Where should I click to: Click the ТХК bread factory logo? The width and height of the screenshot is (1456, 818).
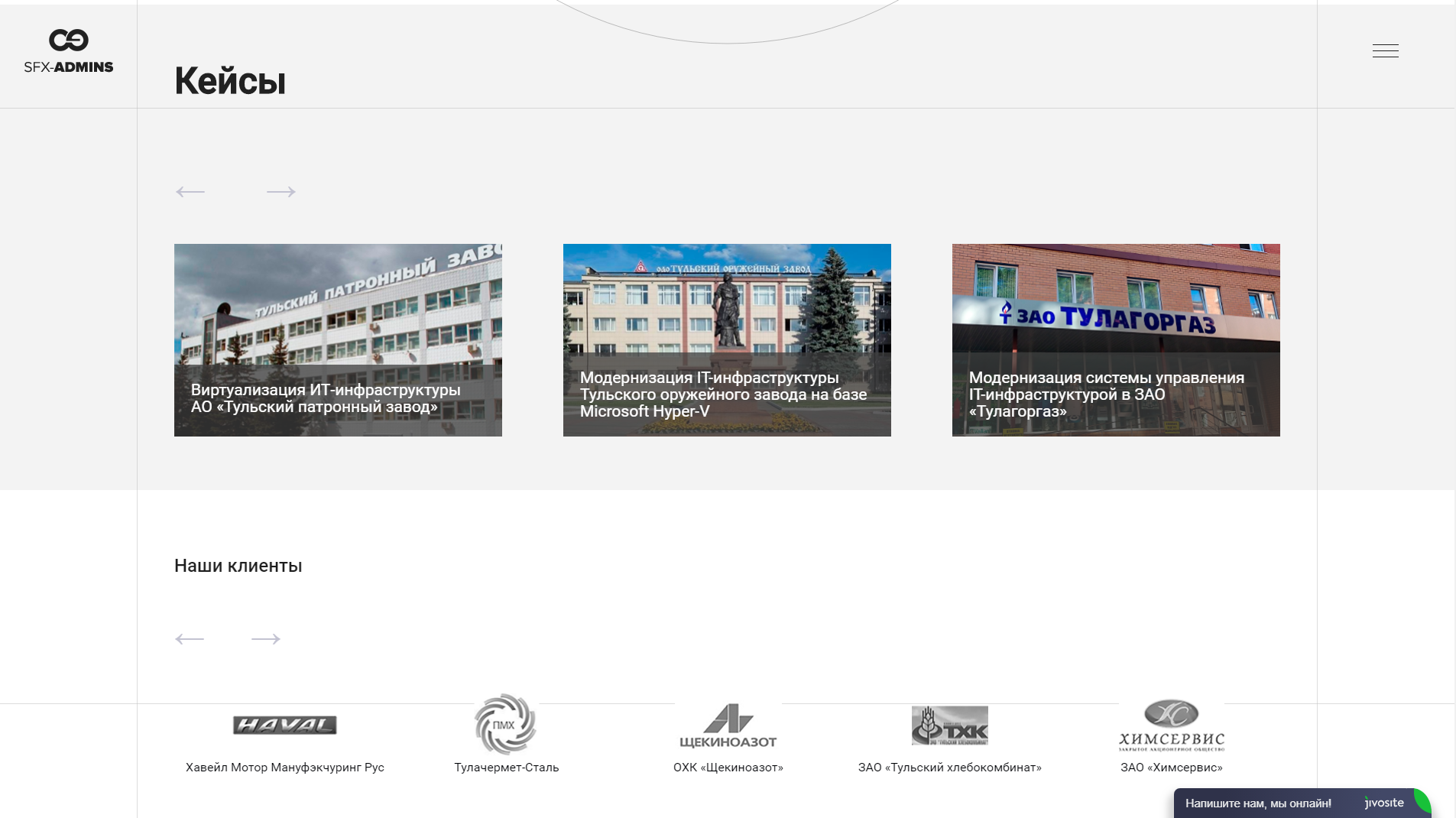pyautogui.click(x=950, y=725)
